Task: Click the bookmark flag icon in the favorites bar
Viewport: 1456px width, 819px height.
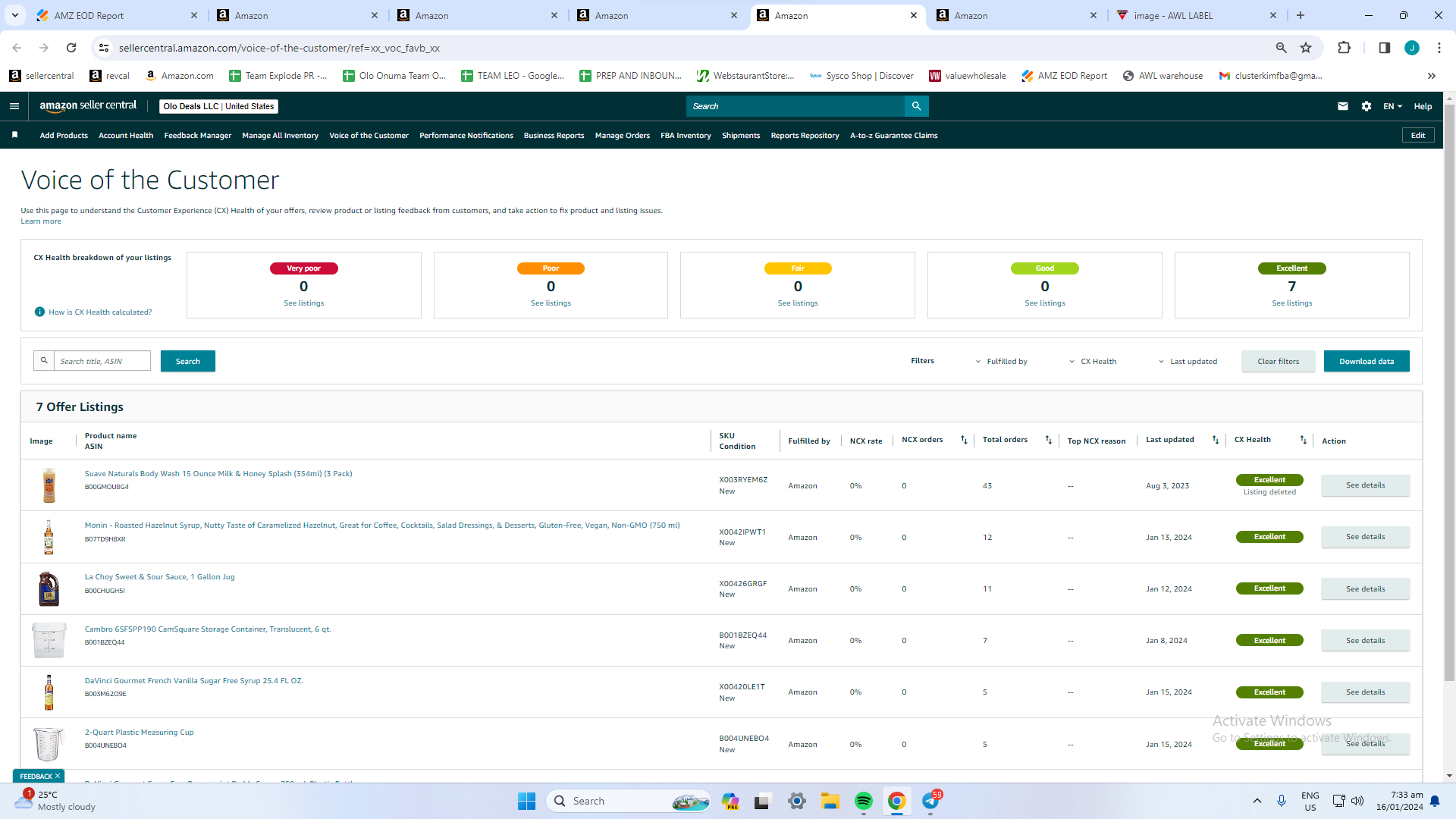Action: (x=14, y=135)
